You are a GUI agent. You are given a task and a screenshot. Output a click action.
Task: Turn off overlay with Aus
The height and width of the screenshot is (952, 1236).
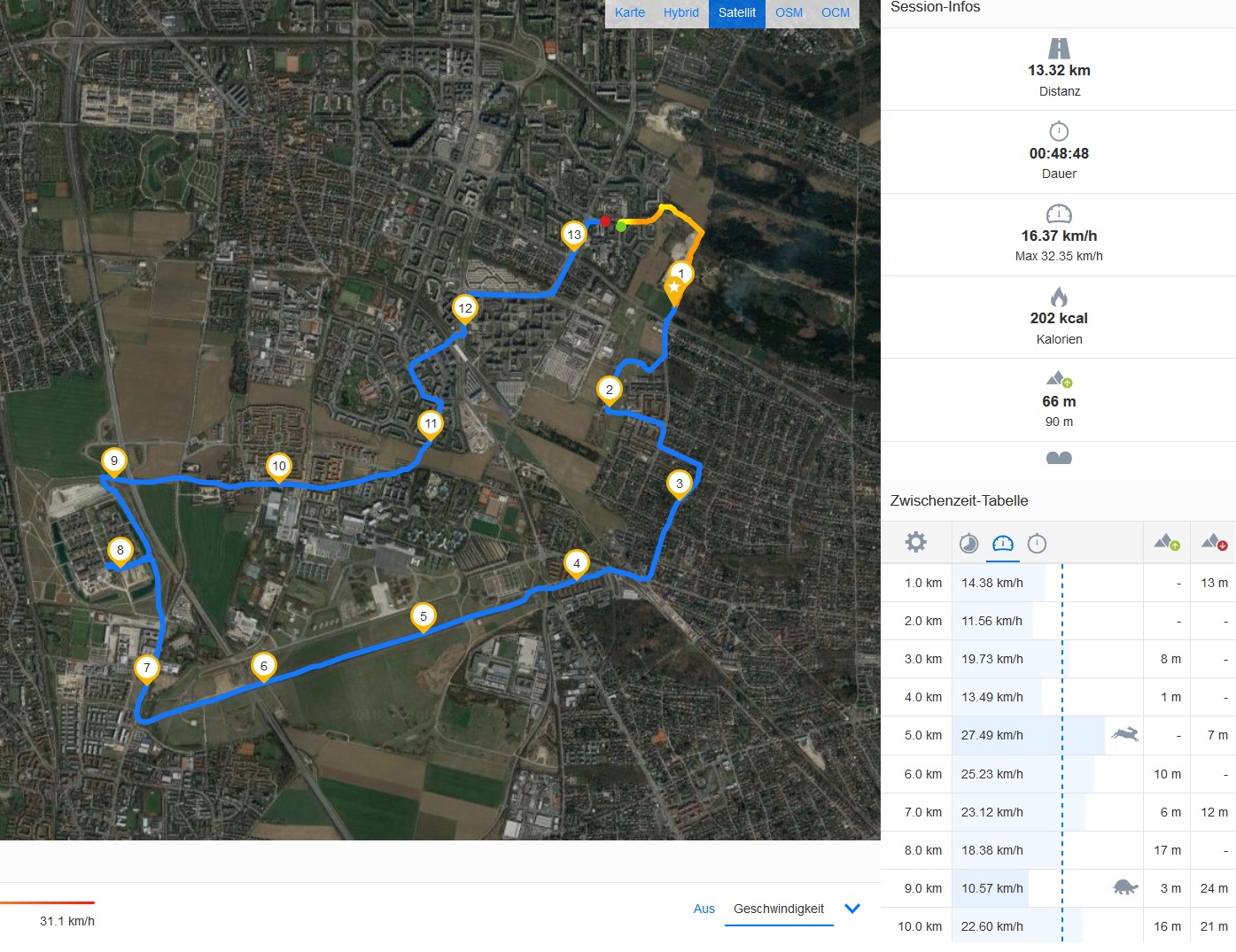pos(704,909)
